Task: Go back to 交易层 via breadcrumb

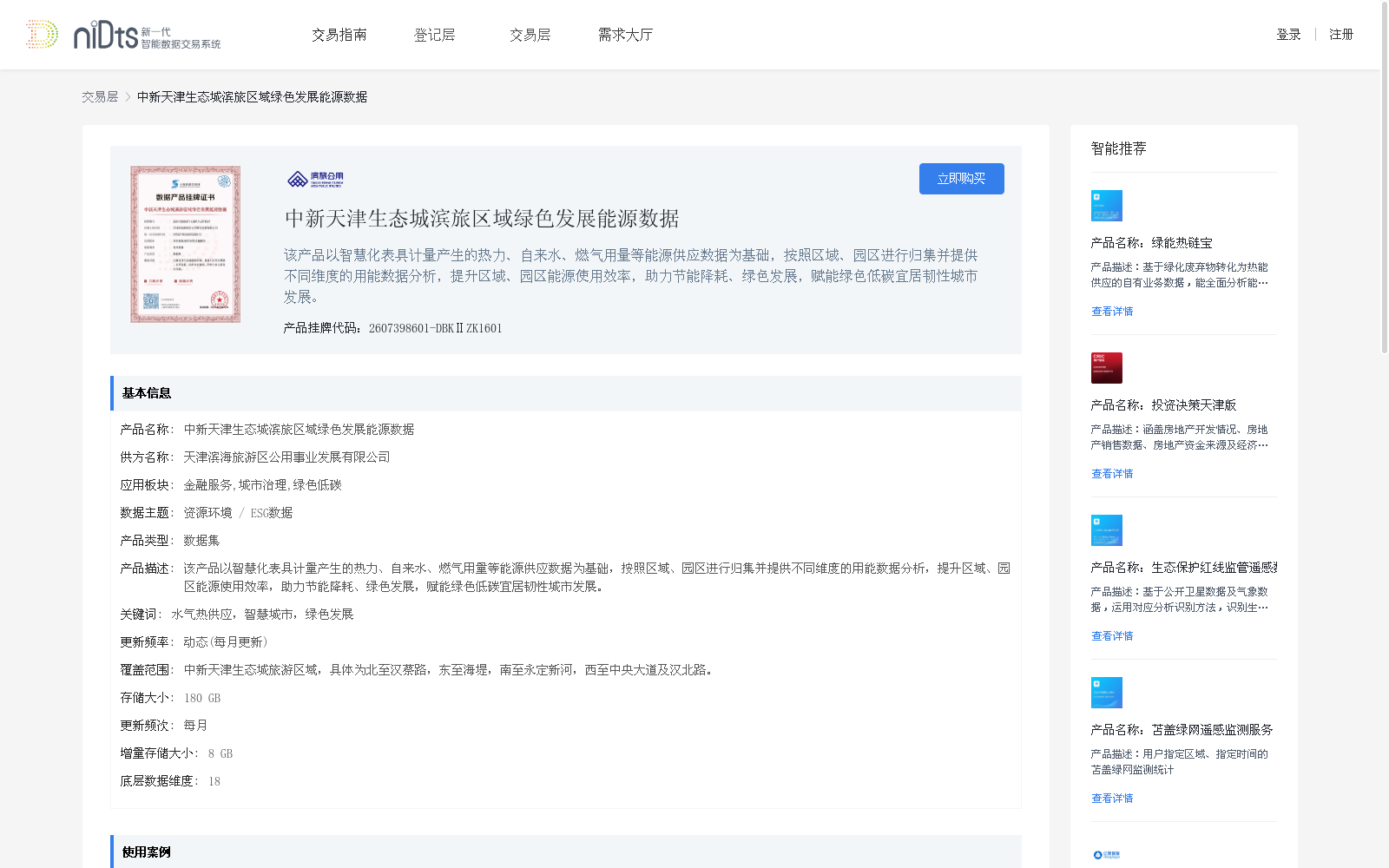Action: pos(100,97)
